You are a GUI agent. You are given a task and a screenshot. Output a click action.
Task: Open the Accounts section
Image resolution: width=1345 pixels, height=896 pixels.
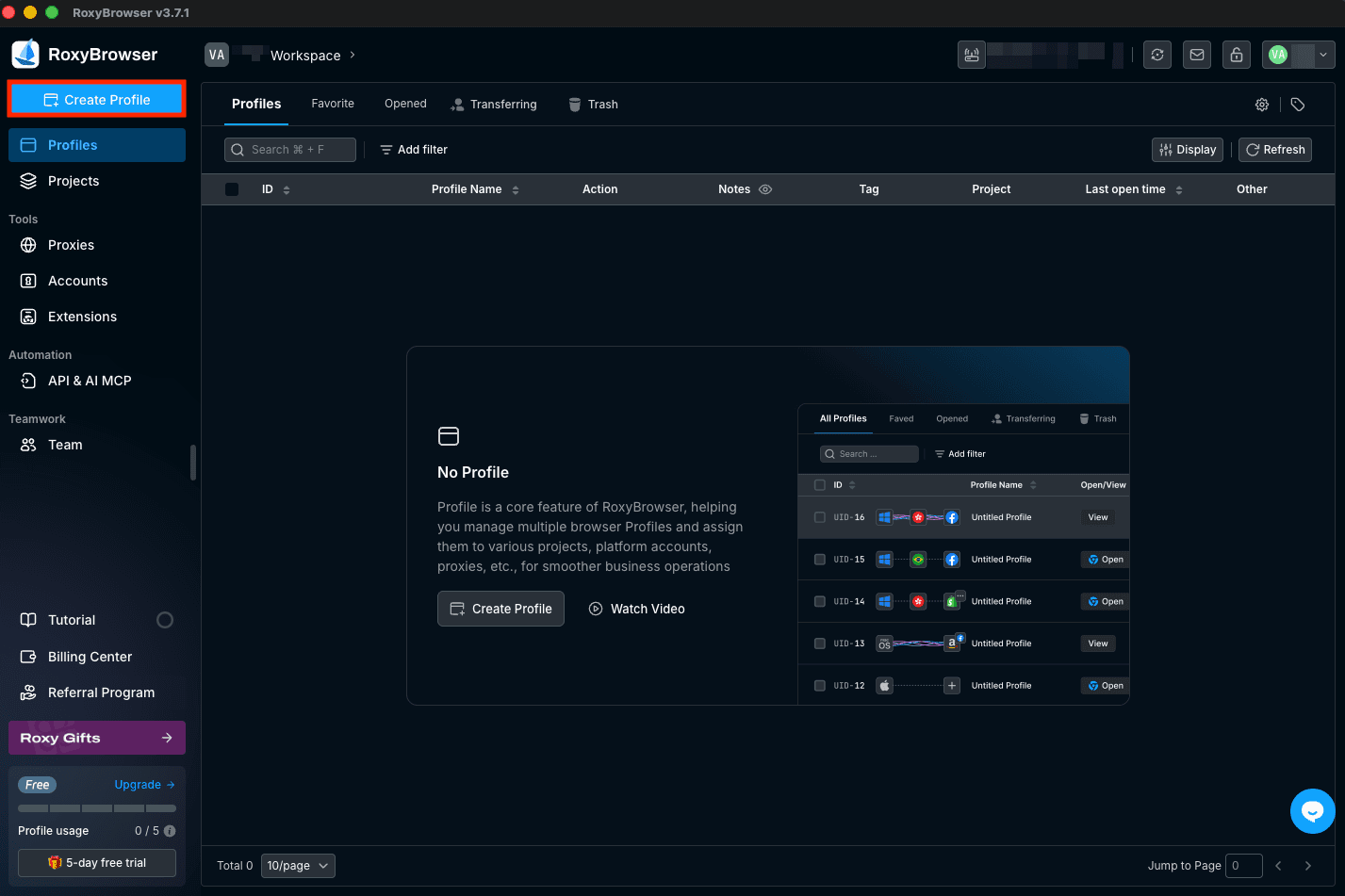click(76, 281)
